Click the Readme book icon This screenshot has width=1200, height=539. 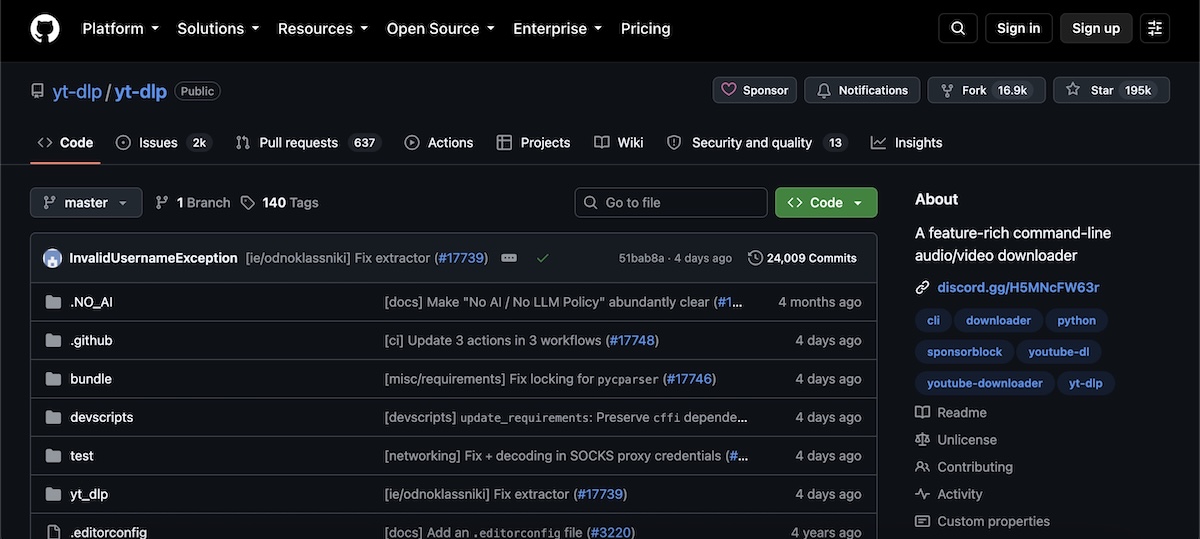click(x=923, y=413)
